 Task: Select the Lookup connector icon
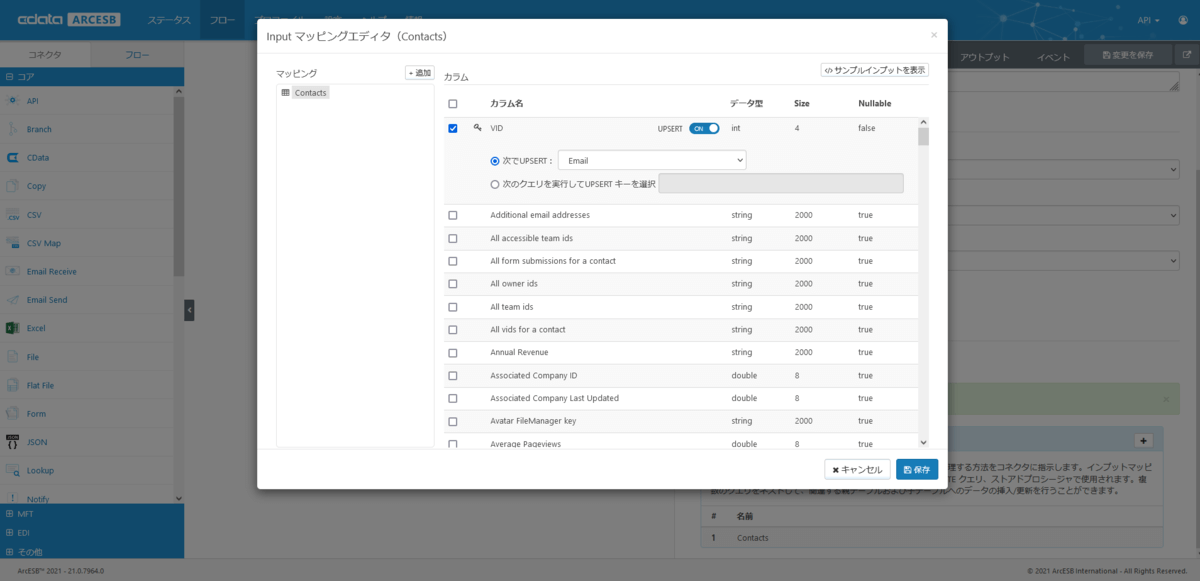coord(13,470)
